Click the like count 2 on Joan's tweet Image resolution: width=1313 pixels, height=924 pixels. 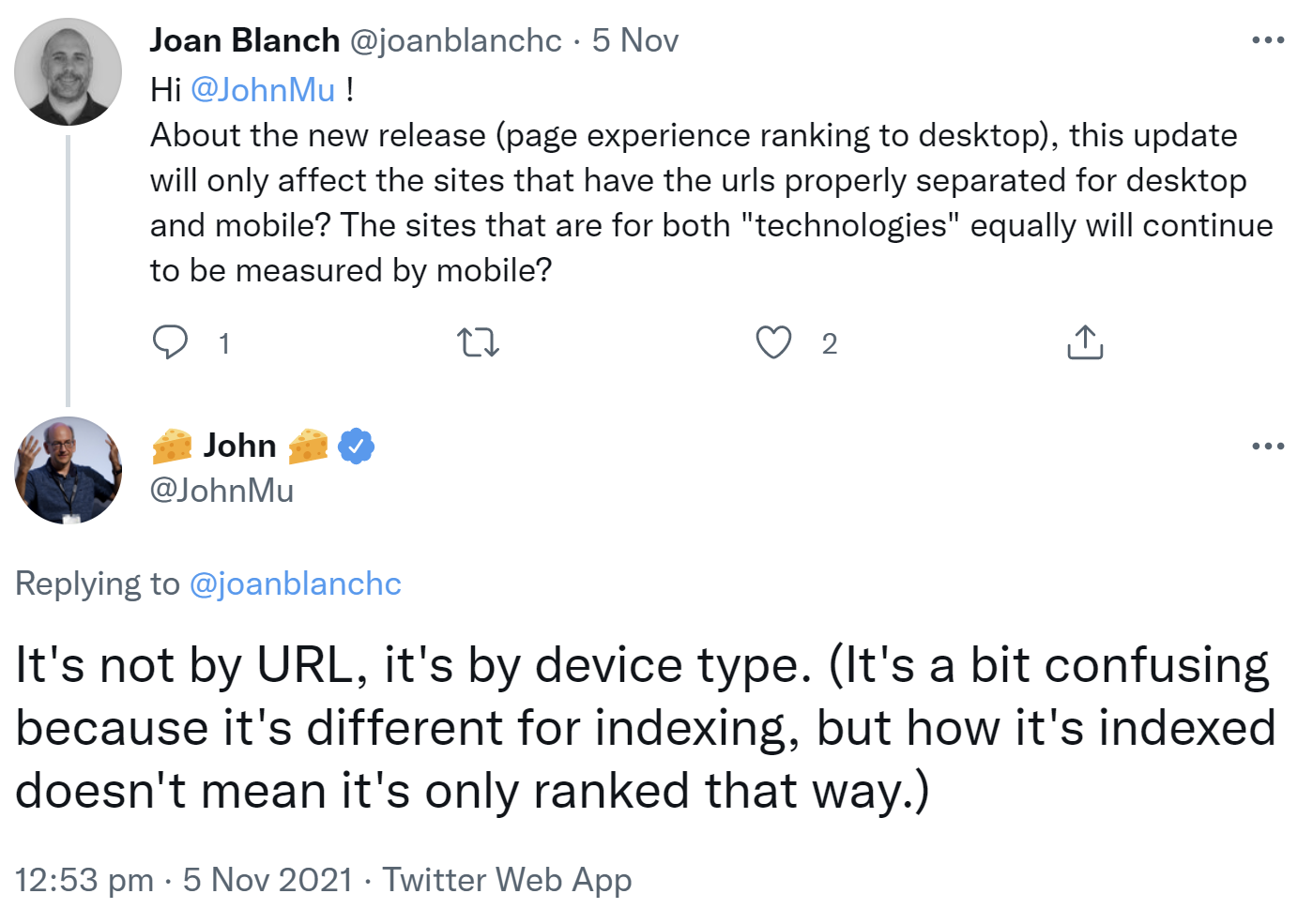(x=829, y=344)
